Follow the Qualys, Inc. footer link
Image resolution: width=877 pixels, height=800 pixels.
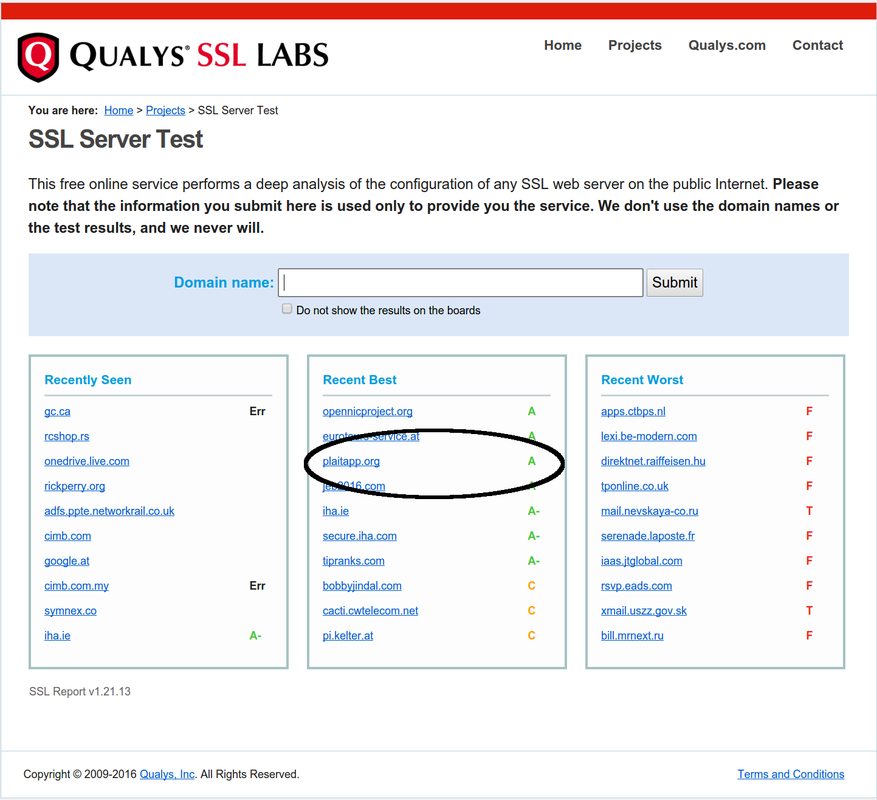coord(167,774)
